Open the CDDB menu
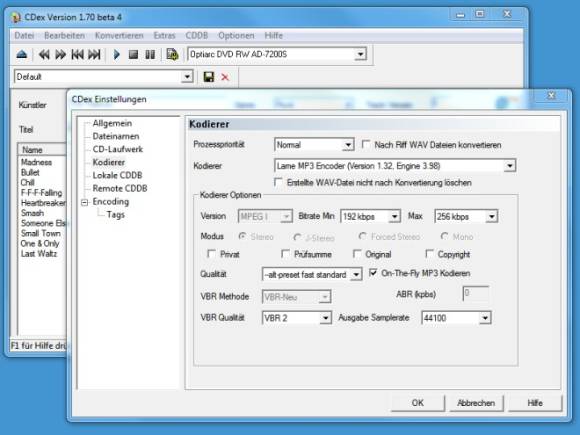Screen dimensions: 580x435 (x=196, y=36)
